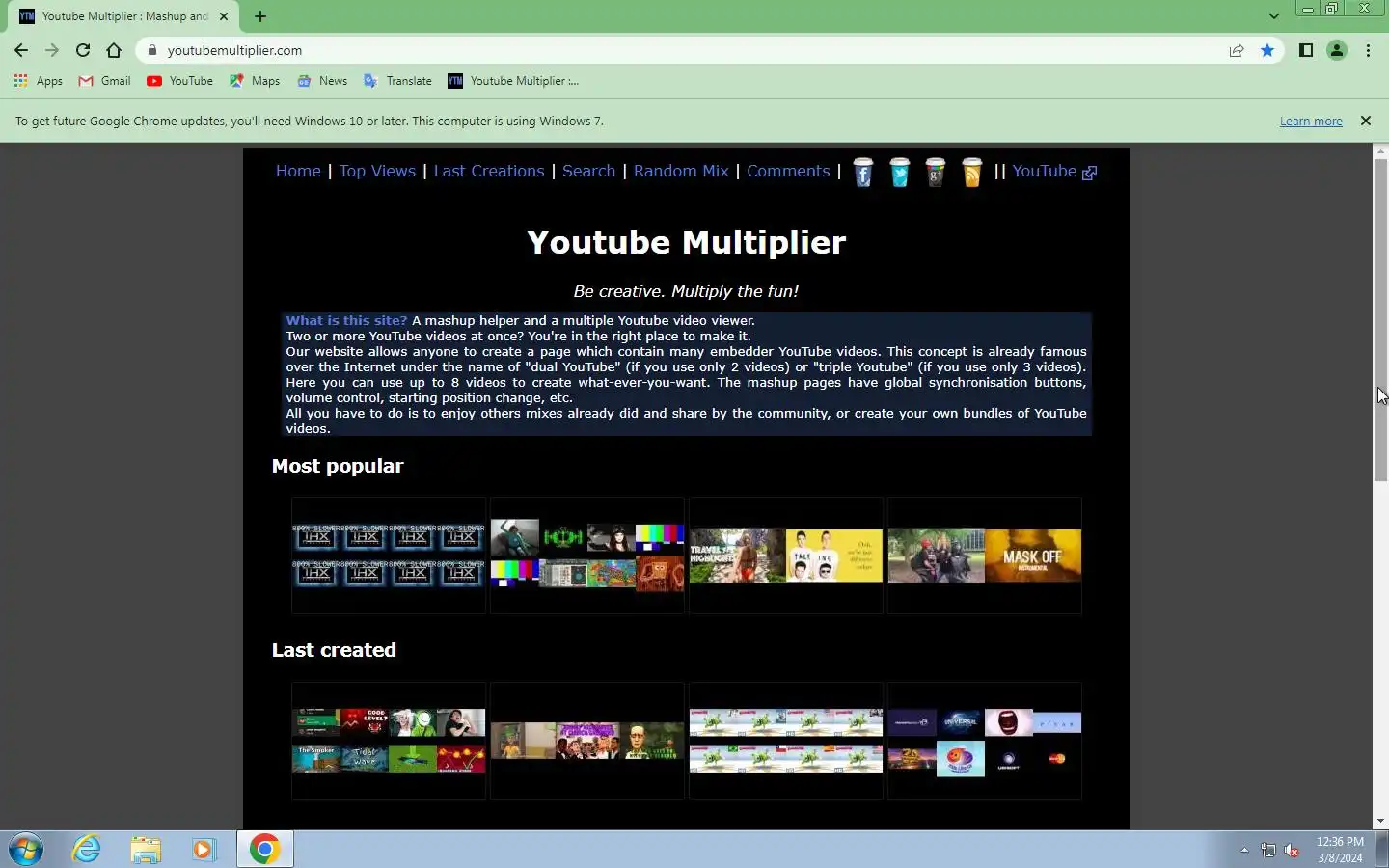1389x868 pixels.
Task: Open the RSS feed cup icon
Action: 972,173
